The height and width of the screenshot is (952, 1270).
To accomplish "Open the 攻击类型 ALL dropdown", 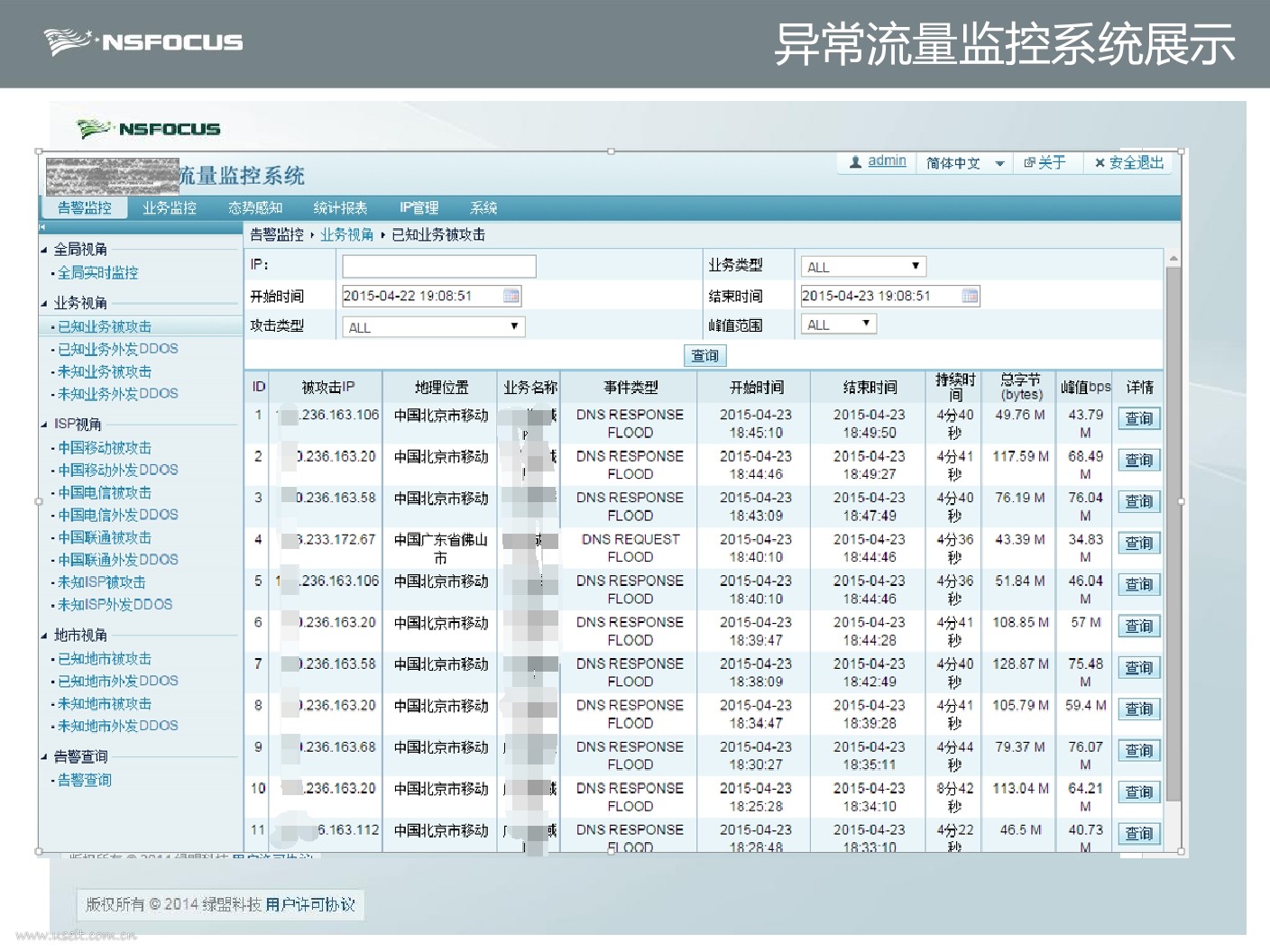I will [433, 327].
